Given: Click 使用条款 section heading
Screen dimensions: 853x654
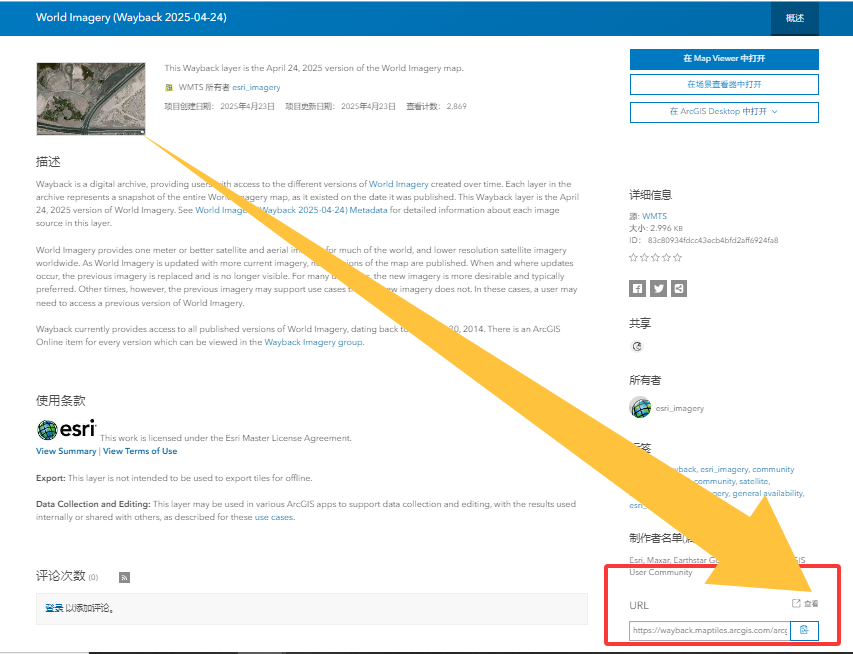Looking at the screenshot, I should [60, 401].
